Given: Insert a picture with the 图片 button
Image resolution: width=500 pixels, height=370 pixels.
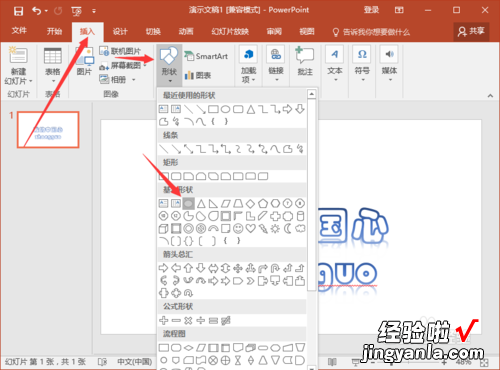Looking at the screenshot, I should click(84, 61).
